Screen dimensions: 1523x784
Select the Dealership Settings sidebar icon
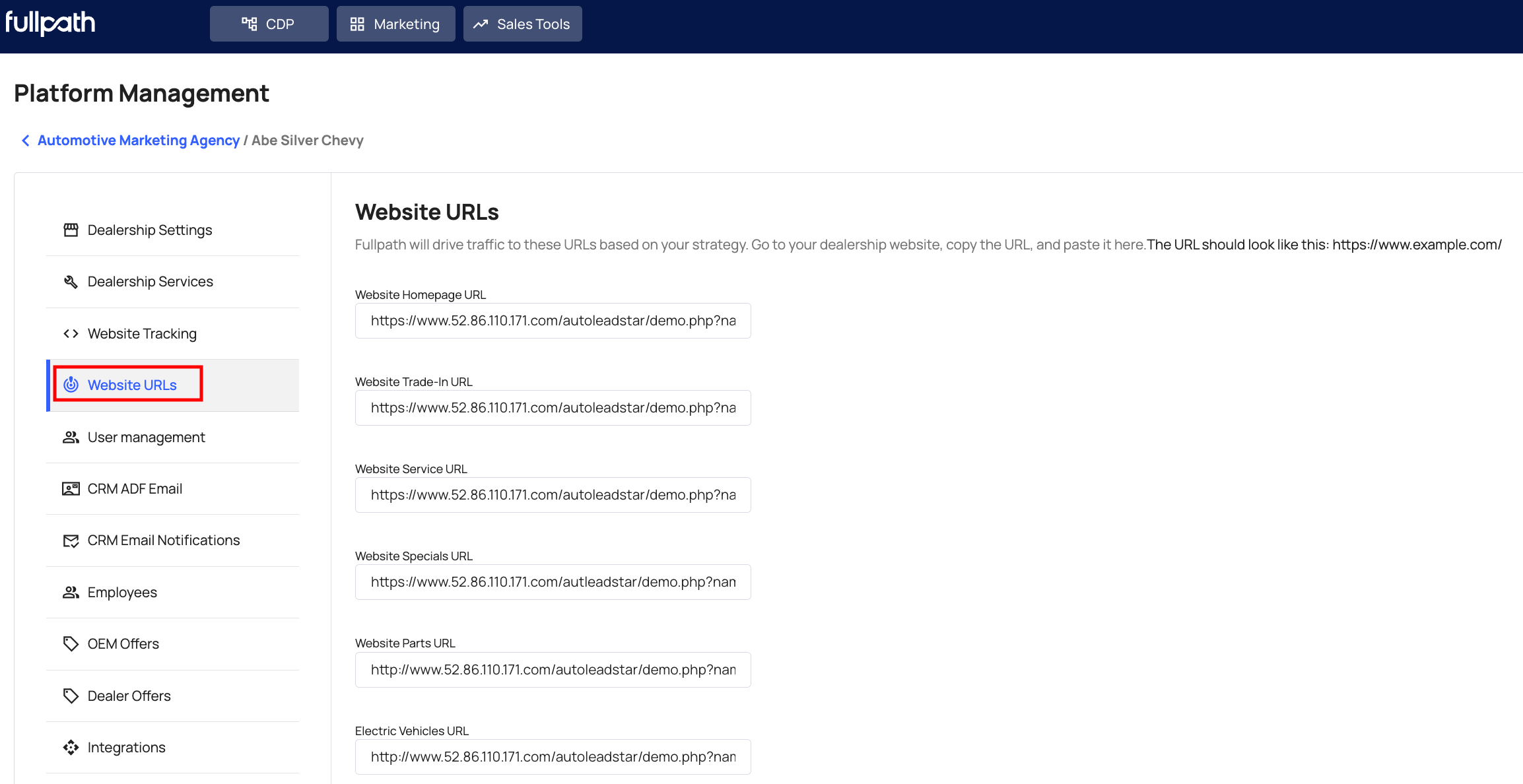tap(71, 230)
